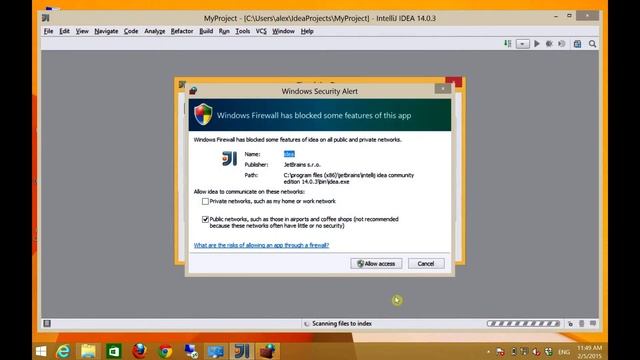Click the taskbar clock showing 11:49 AM
Screen dimensions: 640x360
pos(590,352)
